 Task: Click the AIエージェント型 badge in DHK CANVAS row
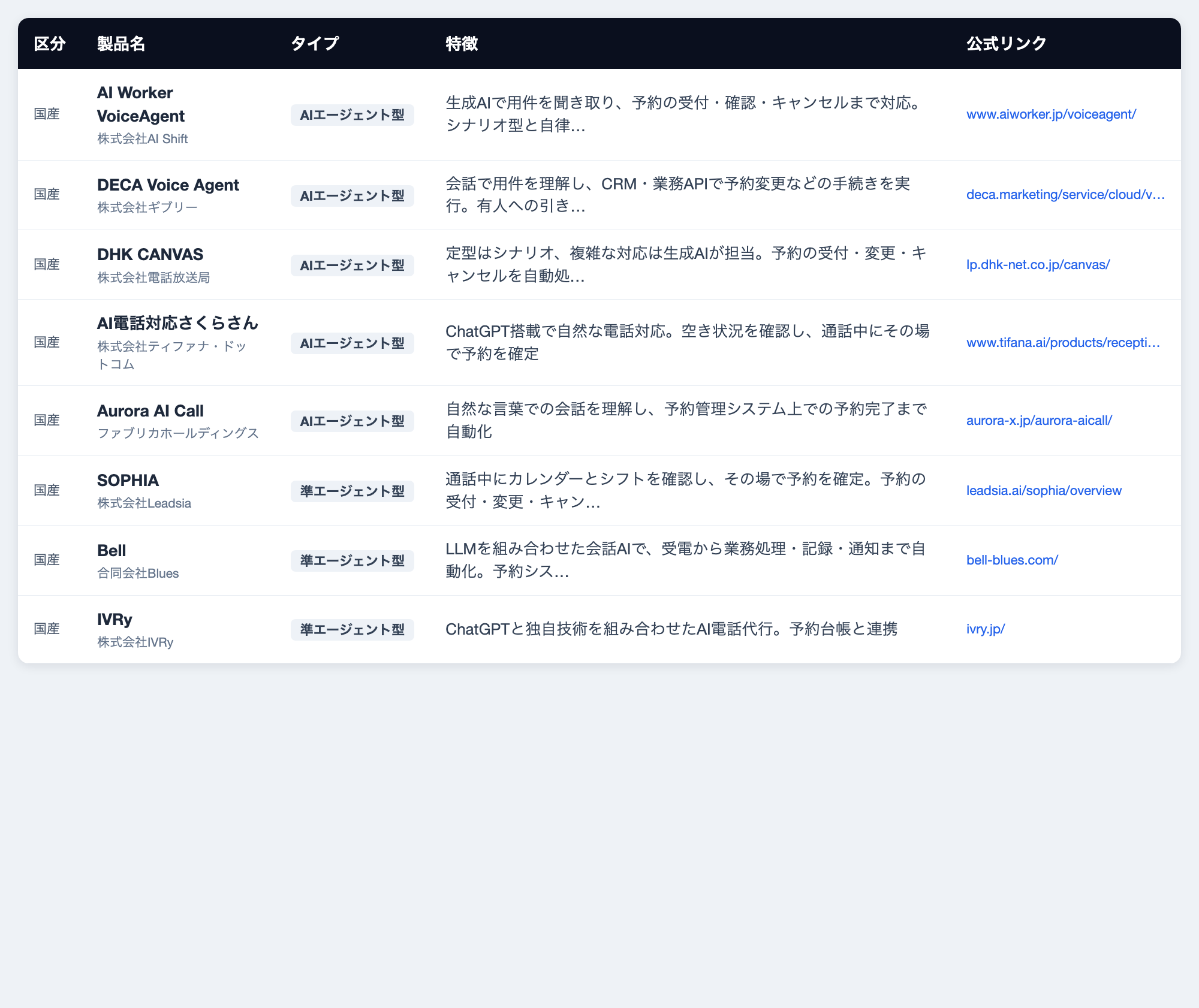353,265
